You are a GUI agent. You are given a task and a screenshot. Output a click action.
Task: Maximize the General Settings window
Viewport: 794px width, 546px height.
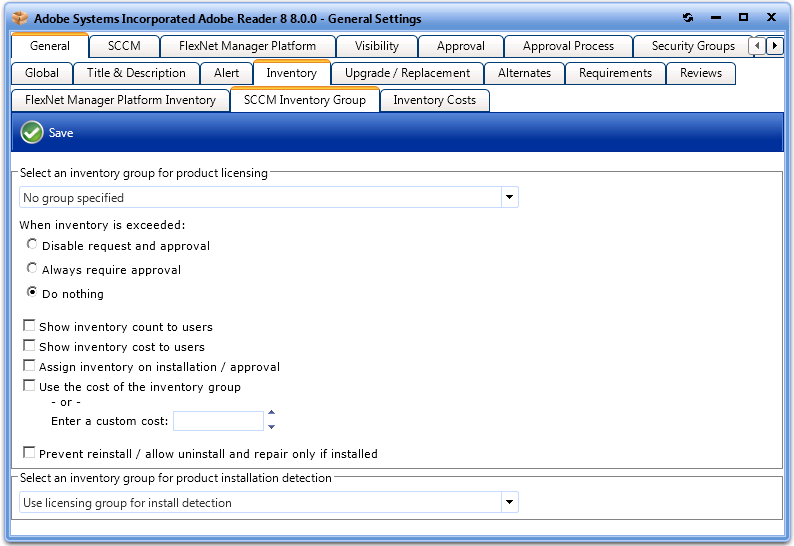(x=743, y=18)
